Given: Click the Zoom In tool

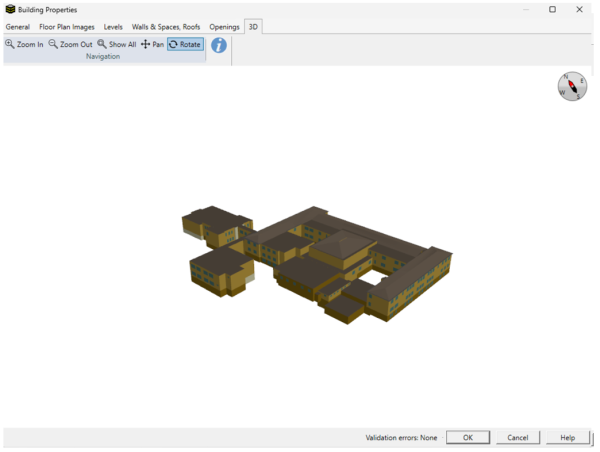Looking at the screenshot, I should (x=24, y=44).
